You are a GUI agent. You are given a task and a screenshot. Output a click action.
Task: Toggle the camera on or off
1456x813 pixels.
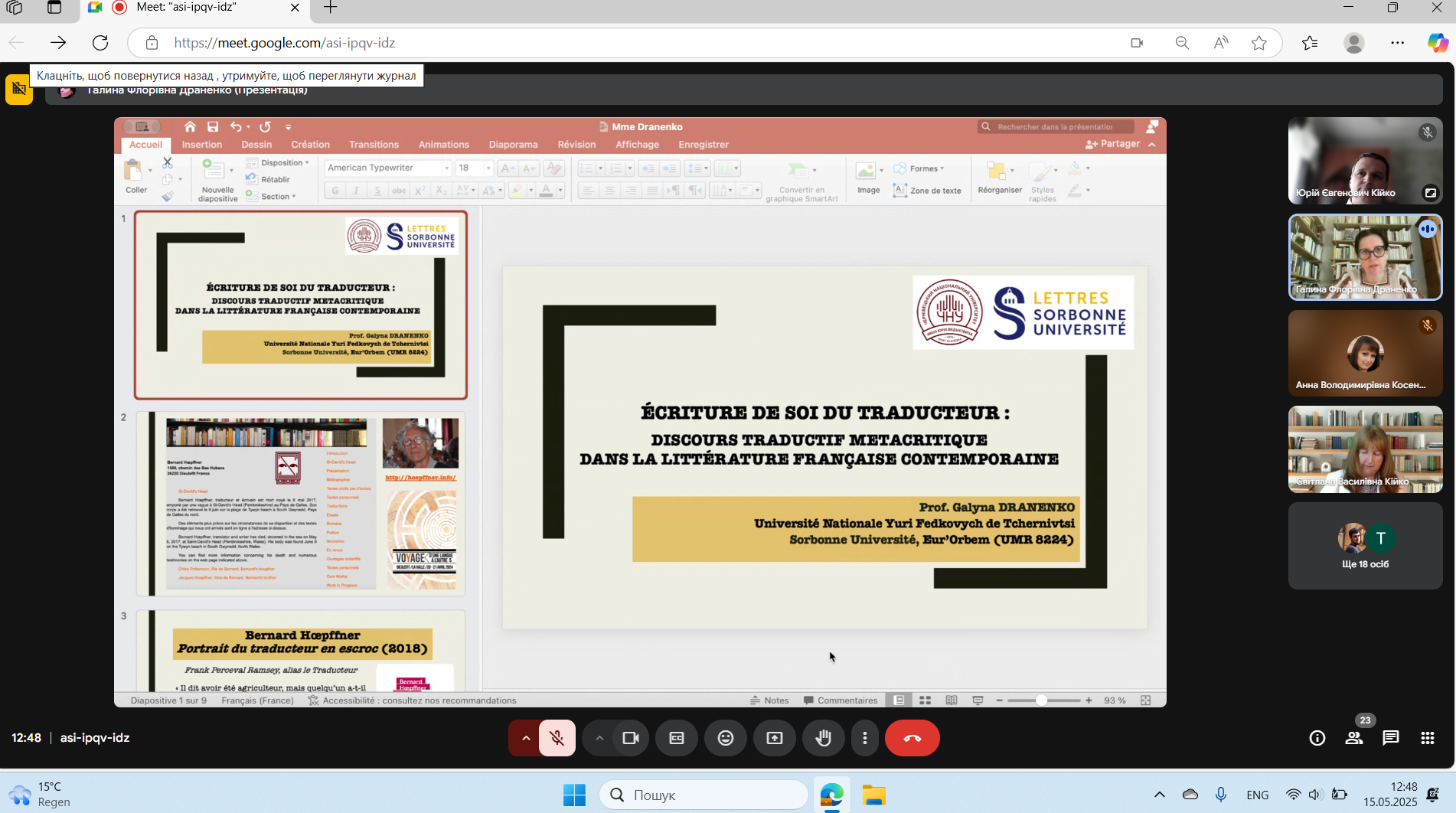pyautogui.click(x=631, y=738)
